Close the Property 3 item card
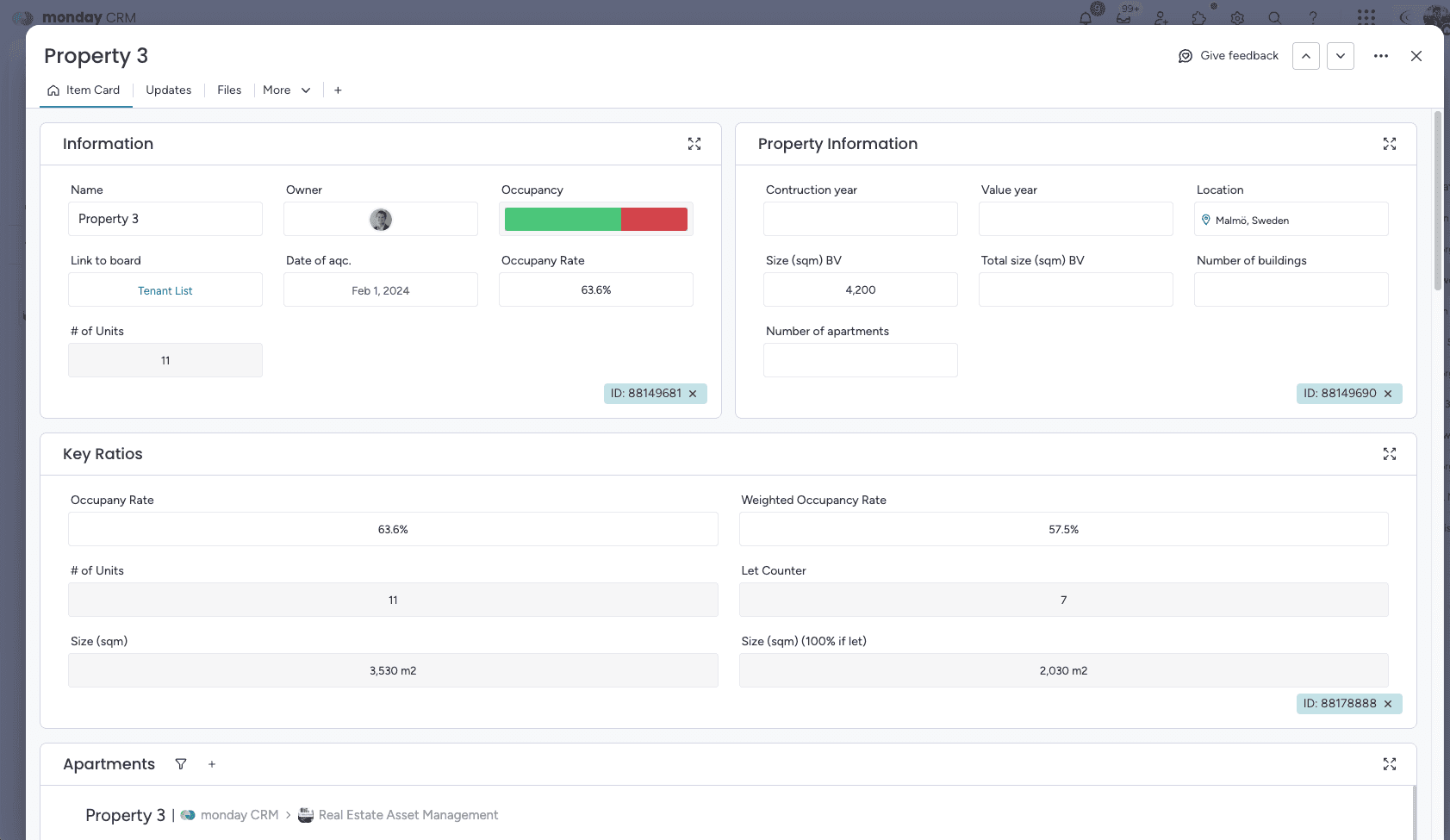The height and width of the screenshot is (840, 1450). coord(1416,56)
